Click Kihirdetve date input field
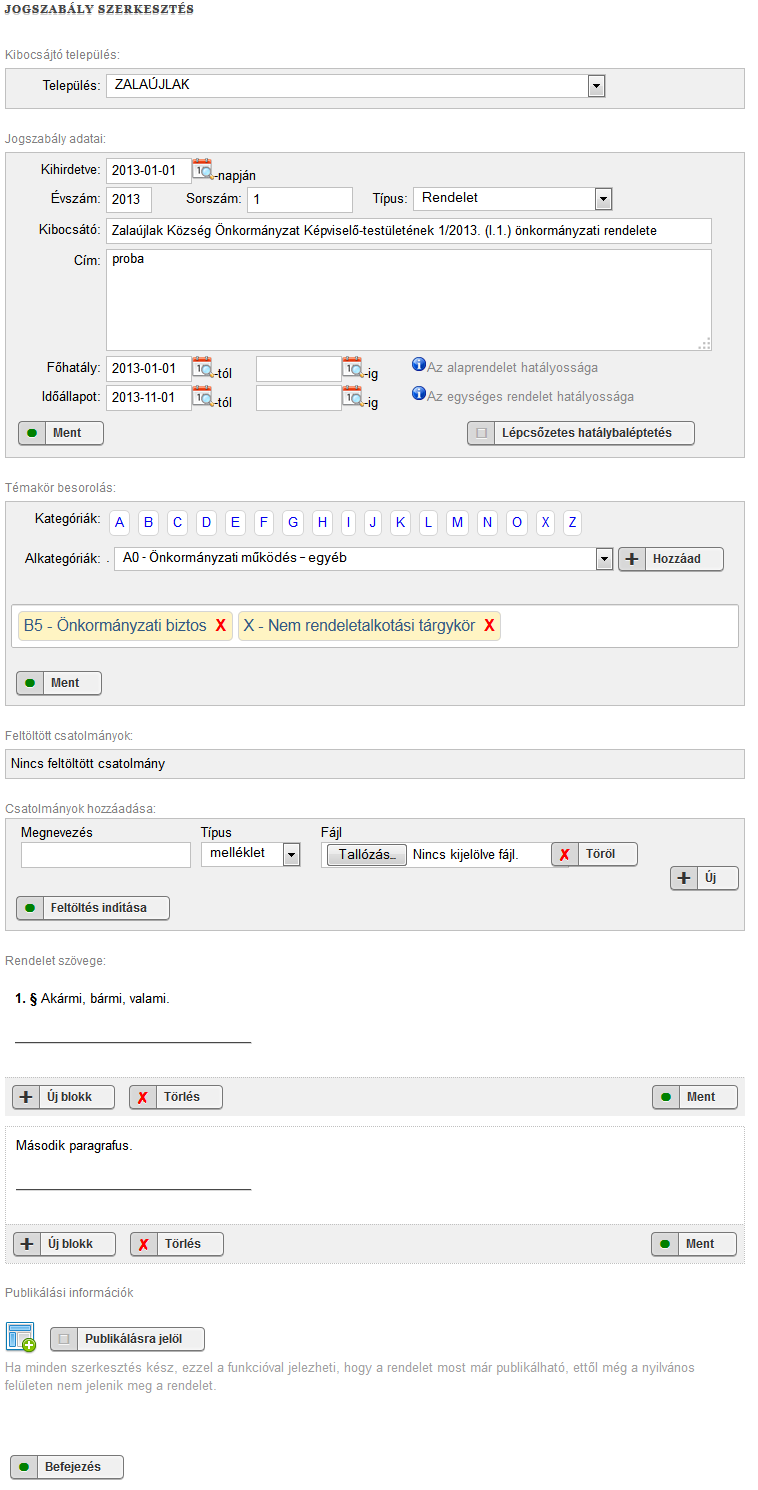 click(x=148, y=170)
